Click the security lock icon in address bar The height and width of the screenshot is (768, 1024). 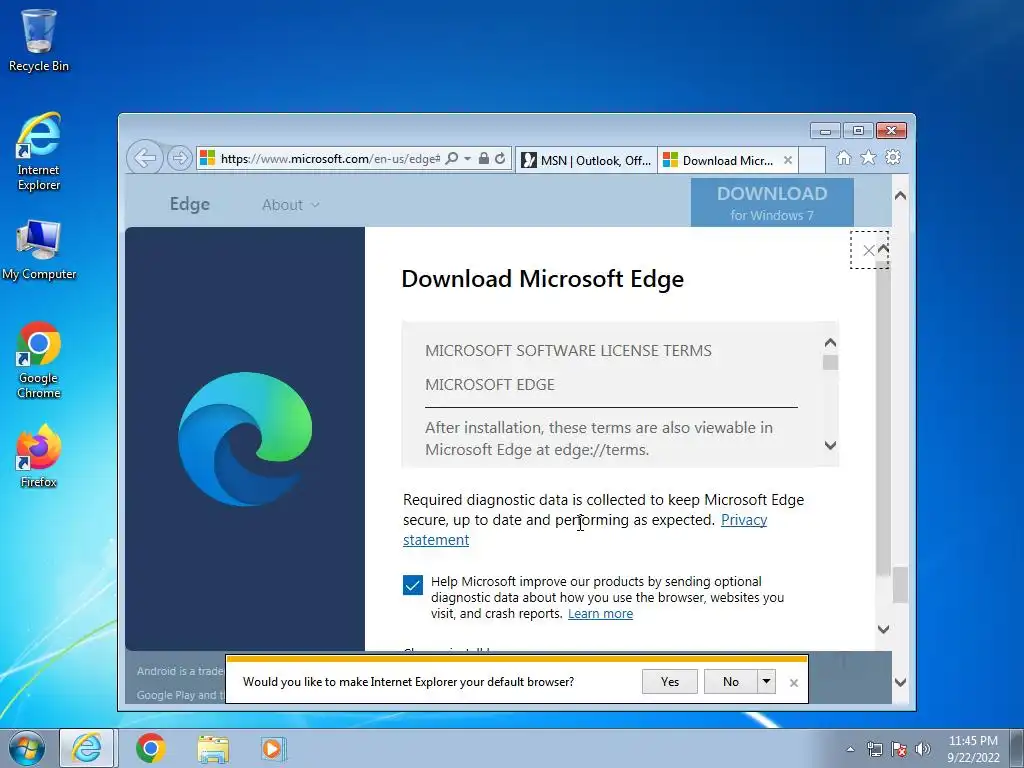point(484,159)
